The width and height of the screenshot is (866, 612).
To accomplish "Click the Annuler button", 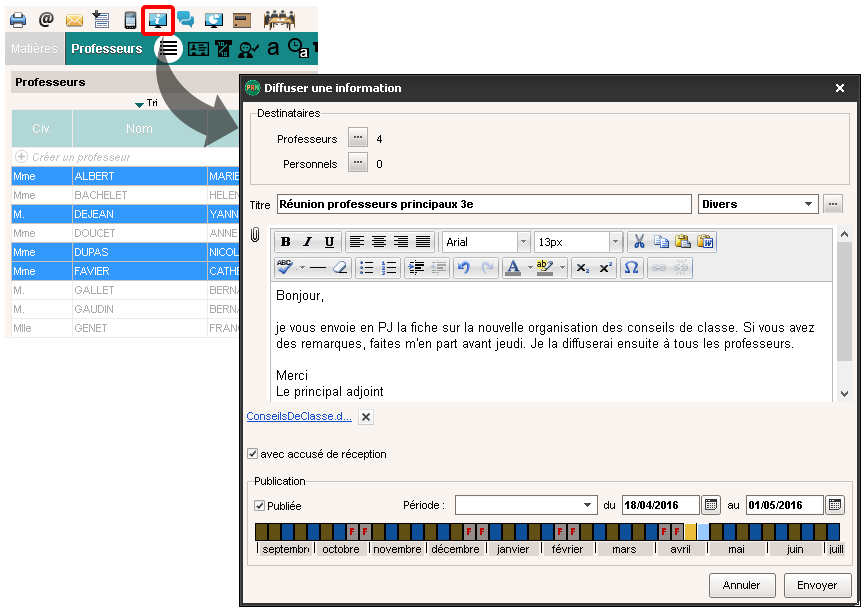I will (742, 585).
